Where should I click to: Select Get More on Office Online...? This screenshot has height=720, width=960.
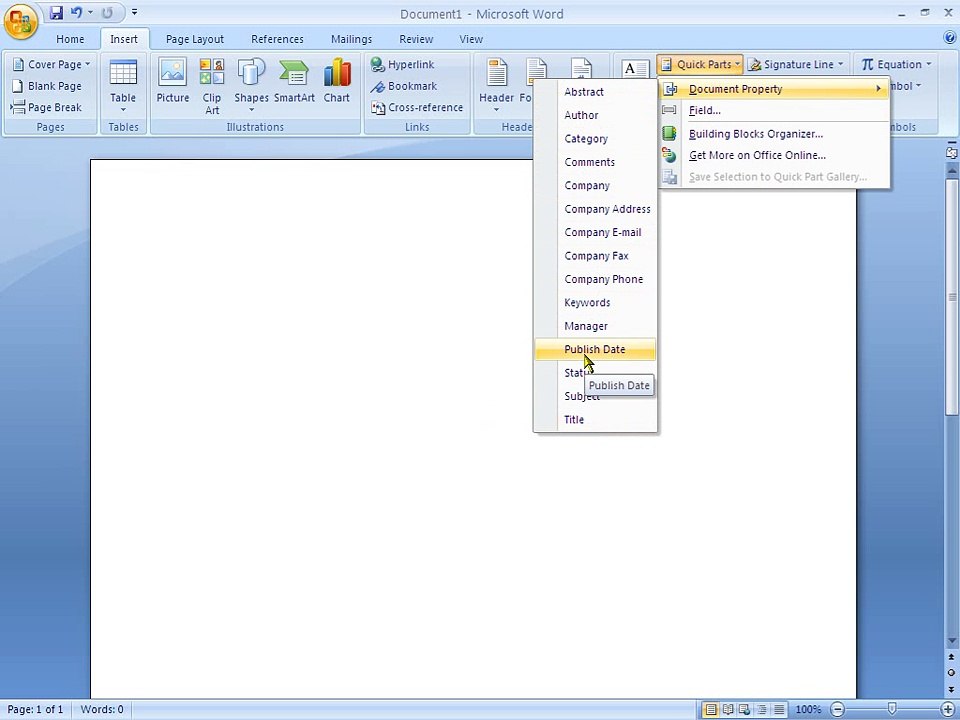pos(774,156)
